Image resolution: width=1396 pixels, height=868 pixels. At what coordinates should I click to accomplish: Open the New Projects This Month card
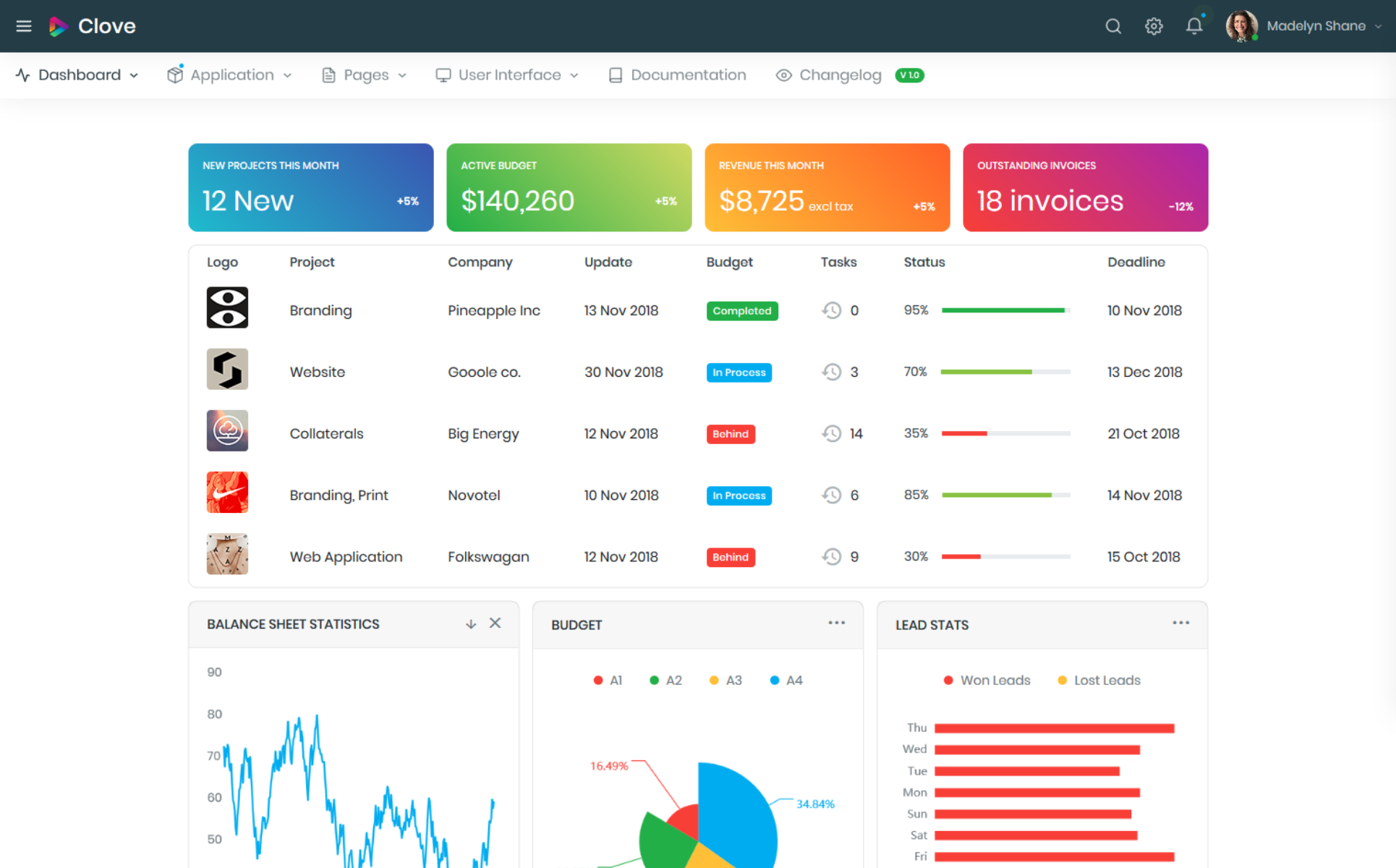[x=311, y=187]
